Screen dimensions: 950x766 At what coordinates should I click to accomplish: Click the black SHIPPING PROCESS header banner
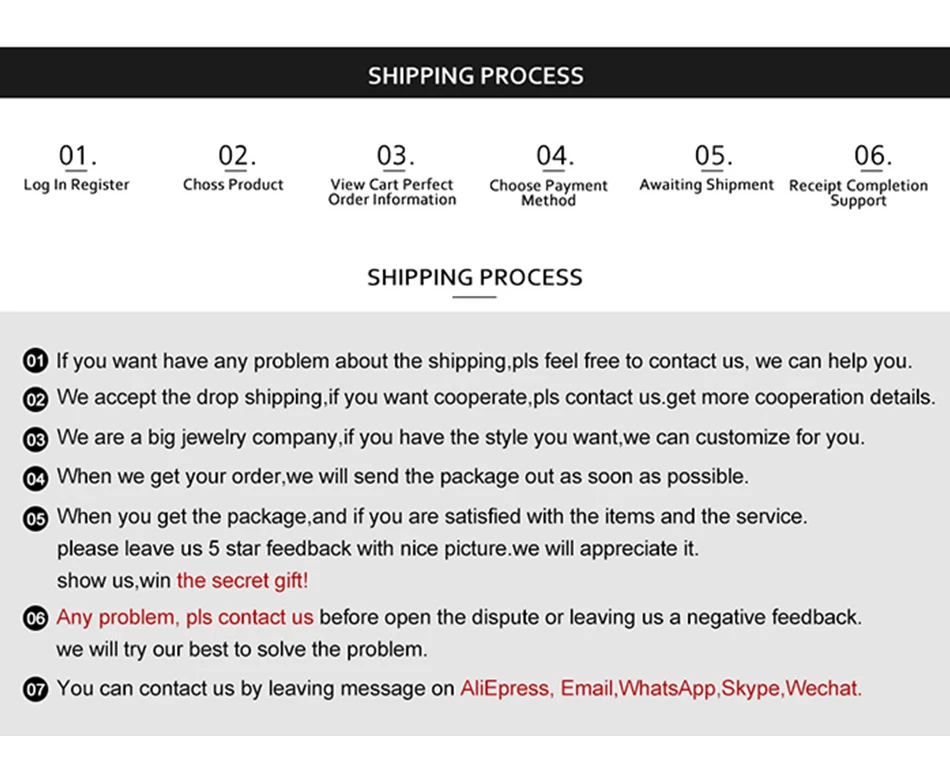pyautogui.click(x=475, y=73)
